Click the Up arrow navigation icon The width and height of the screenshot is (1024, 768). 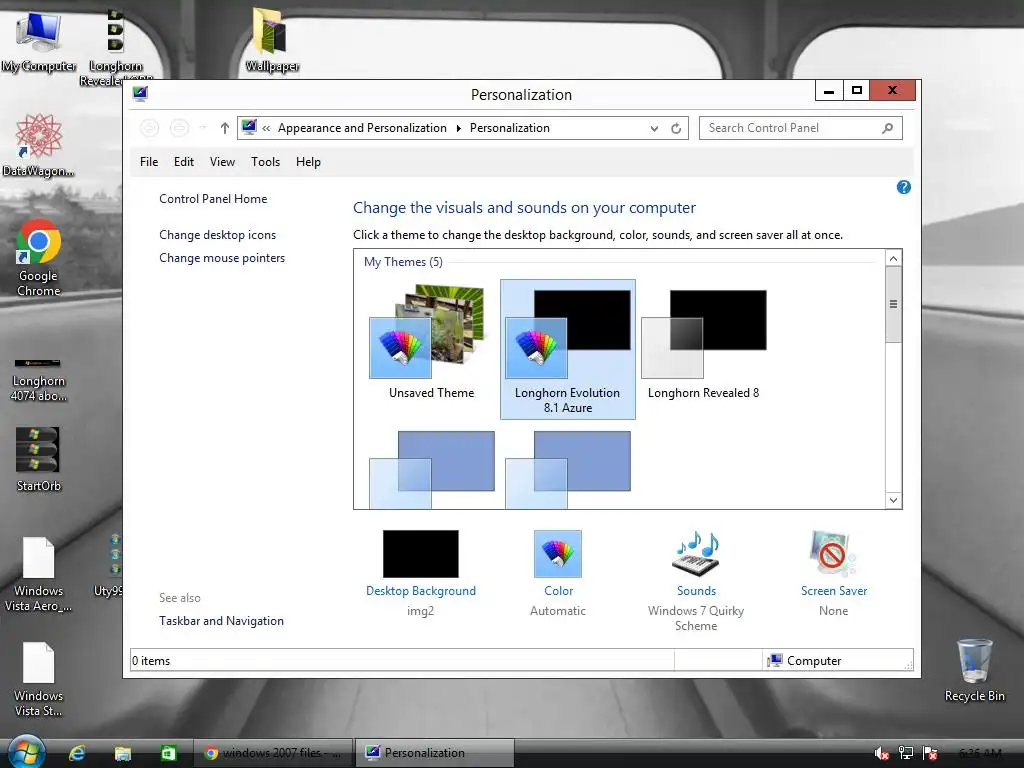pyautogui.click(x=225, y=128)
